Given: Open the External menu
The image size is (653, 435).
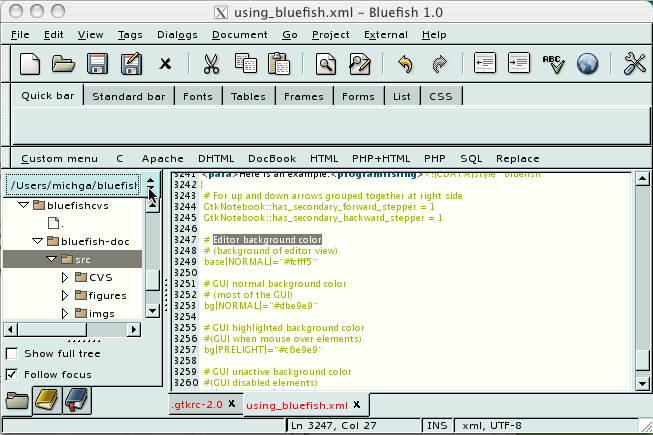Looking at the screenshot, I should [x=386, y=35].
